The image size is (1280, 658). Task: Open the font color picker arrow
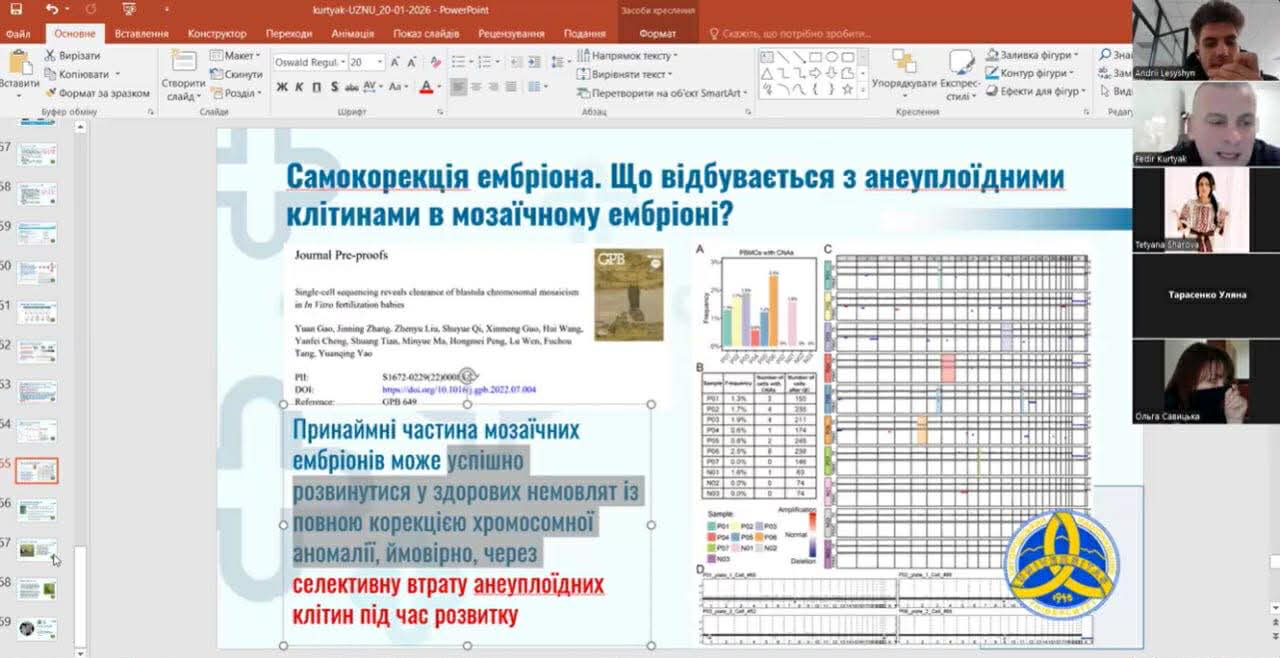439,87
